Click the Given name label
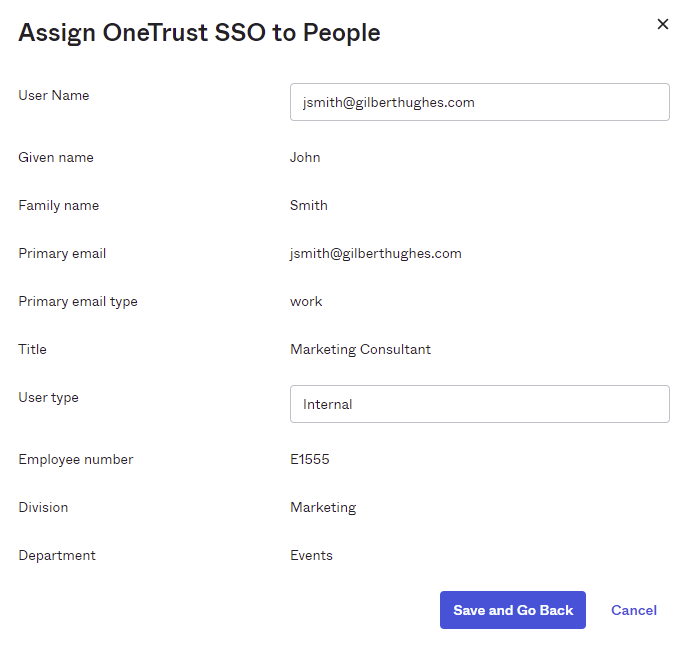688x646 pixels. [x=56, y=158]
